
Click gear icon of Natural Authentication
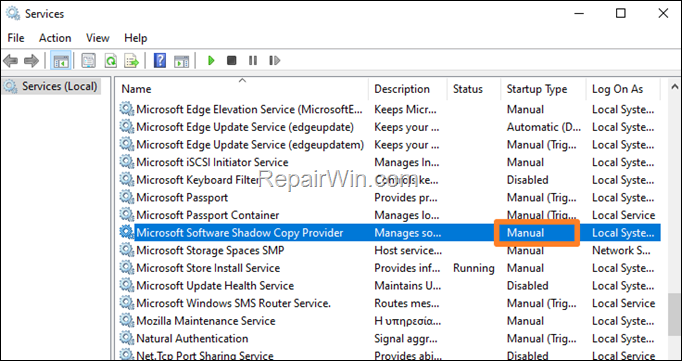coord(127,338)
